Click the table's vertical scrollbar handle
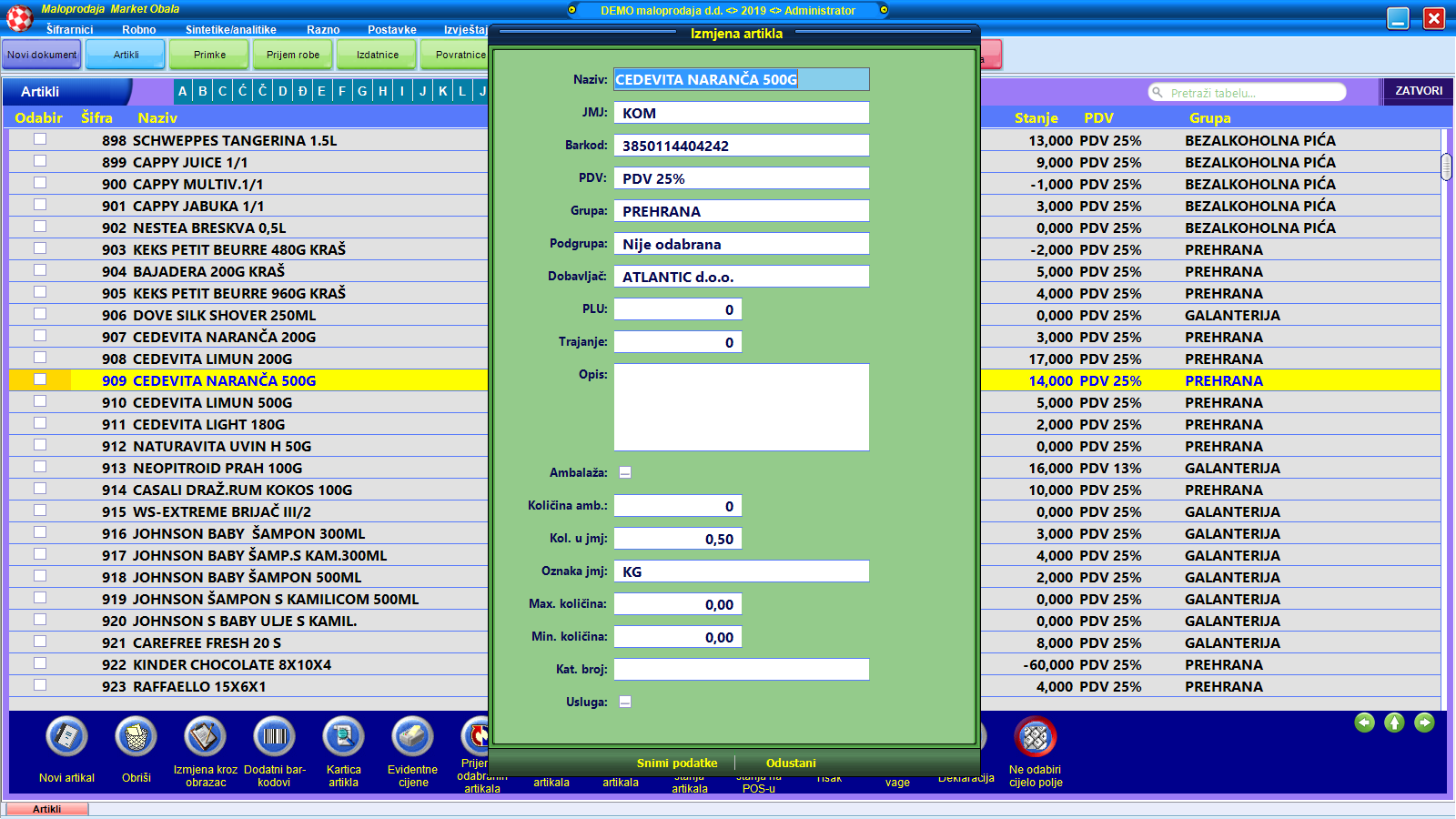The width and height of the screenshot is (1456, 819). [1446, 167]
